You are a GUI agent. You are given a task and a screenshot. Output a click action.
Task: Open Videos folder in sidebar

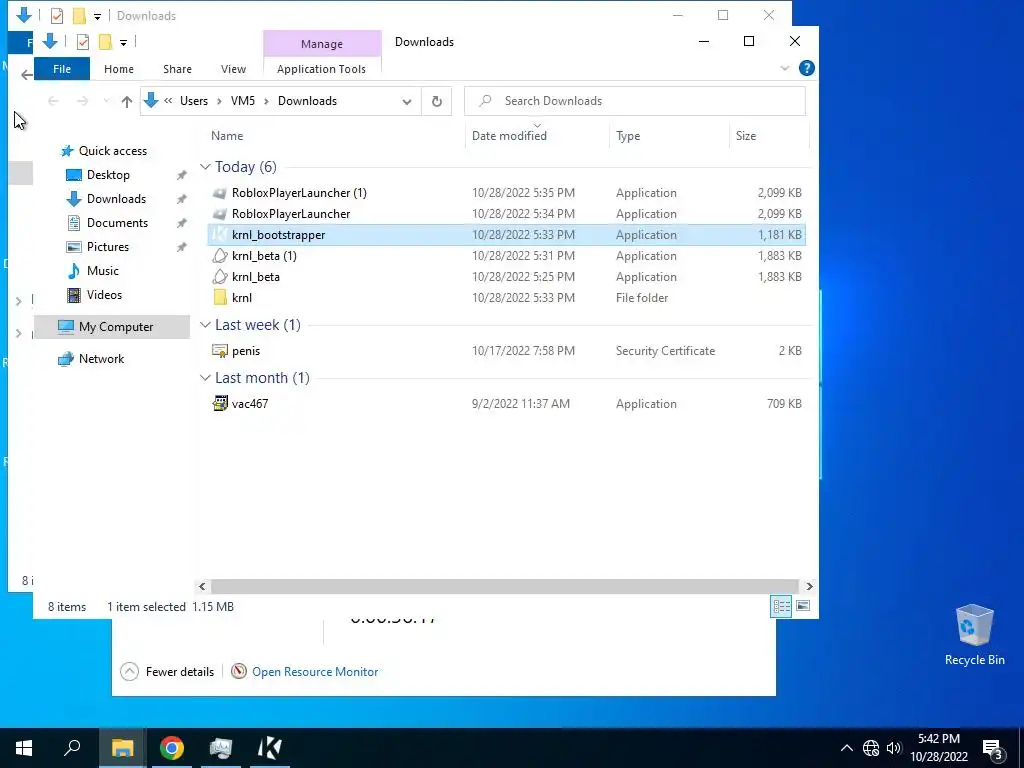[x=104, y=295]
